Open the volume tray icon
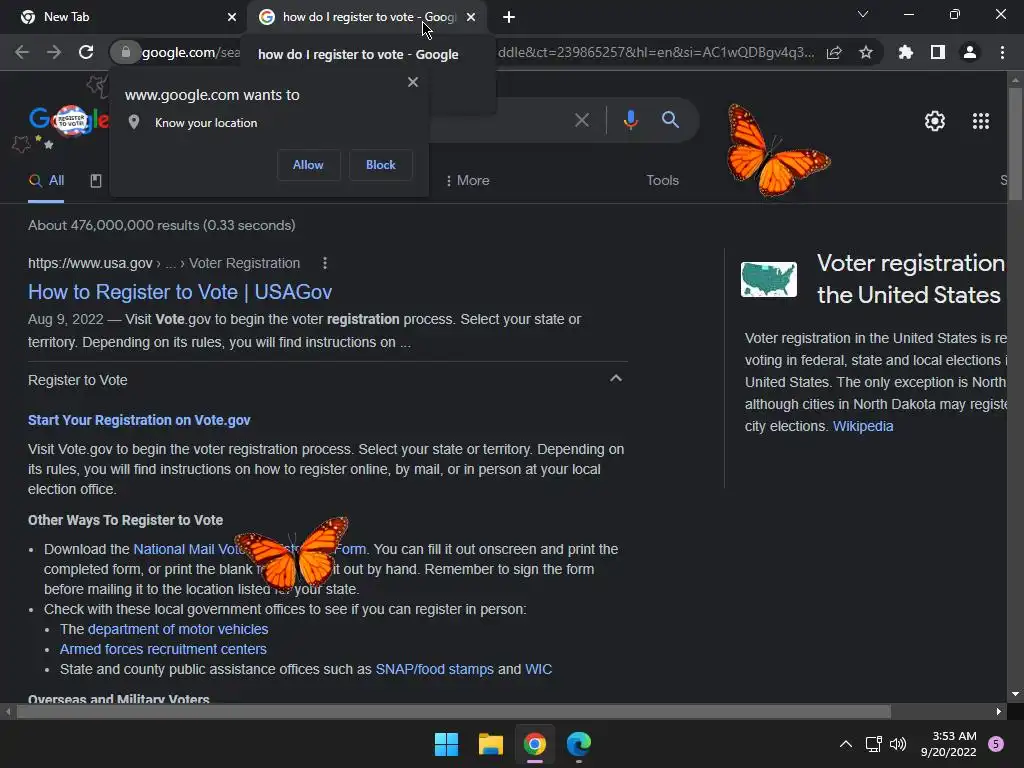This screenshot has height=768, width=1024. (x=898, y=744)
